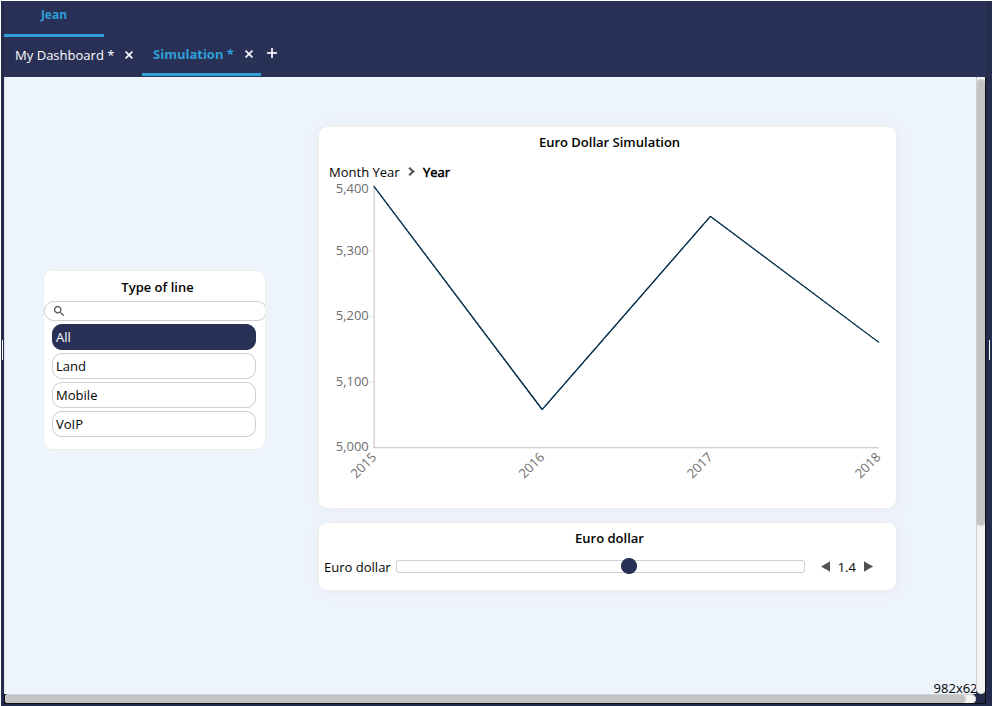This screenshot has width=993, height=706.
Task: Click the Euro dollar slider handle
Action: tap(629, 566)
